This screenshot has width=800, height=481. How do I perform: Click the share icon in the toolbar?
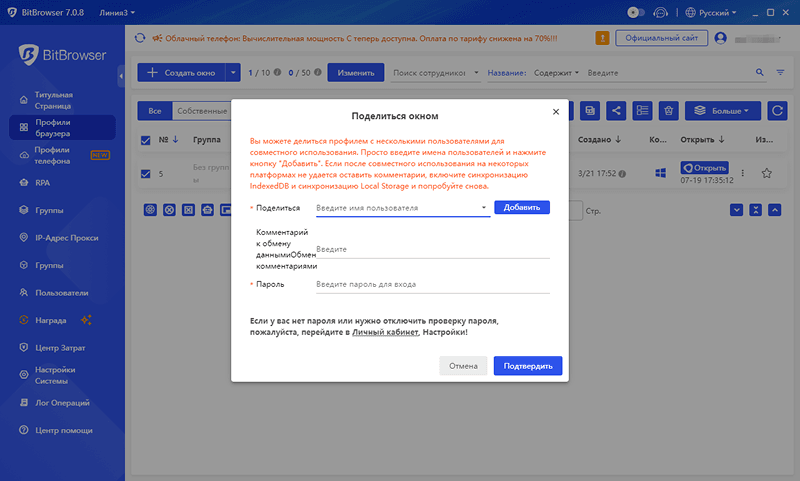tap(617, 110)
